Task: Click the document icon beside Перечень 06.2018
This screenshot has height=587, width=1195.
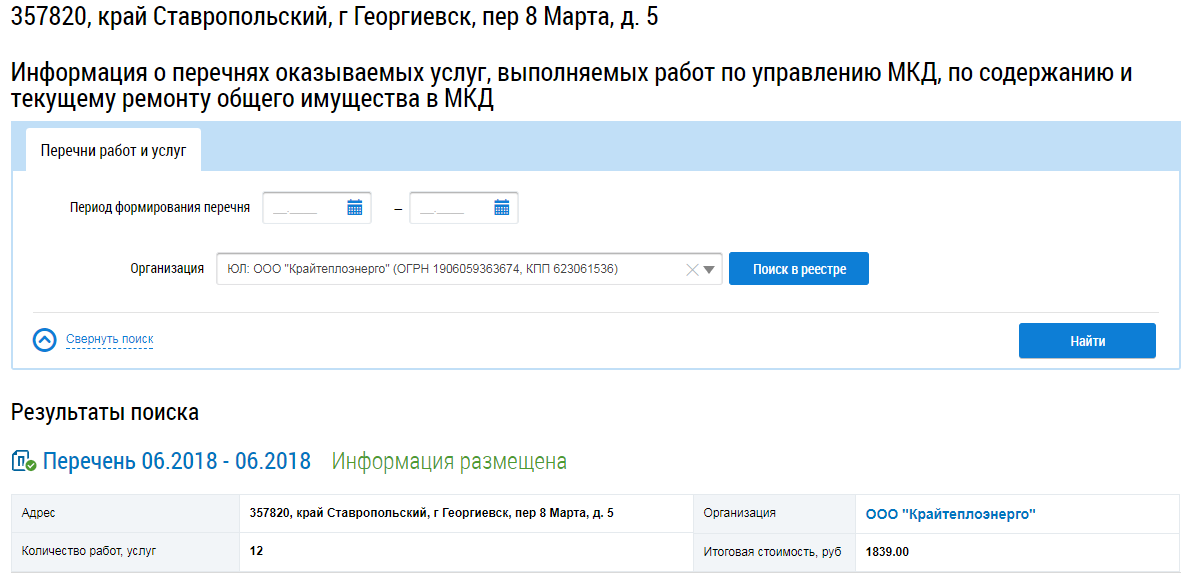Action: [x=24, y=462]
